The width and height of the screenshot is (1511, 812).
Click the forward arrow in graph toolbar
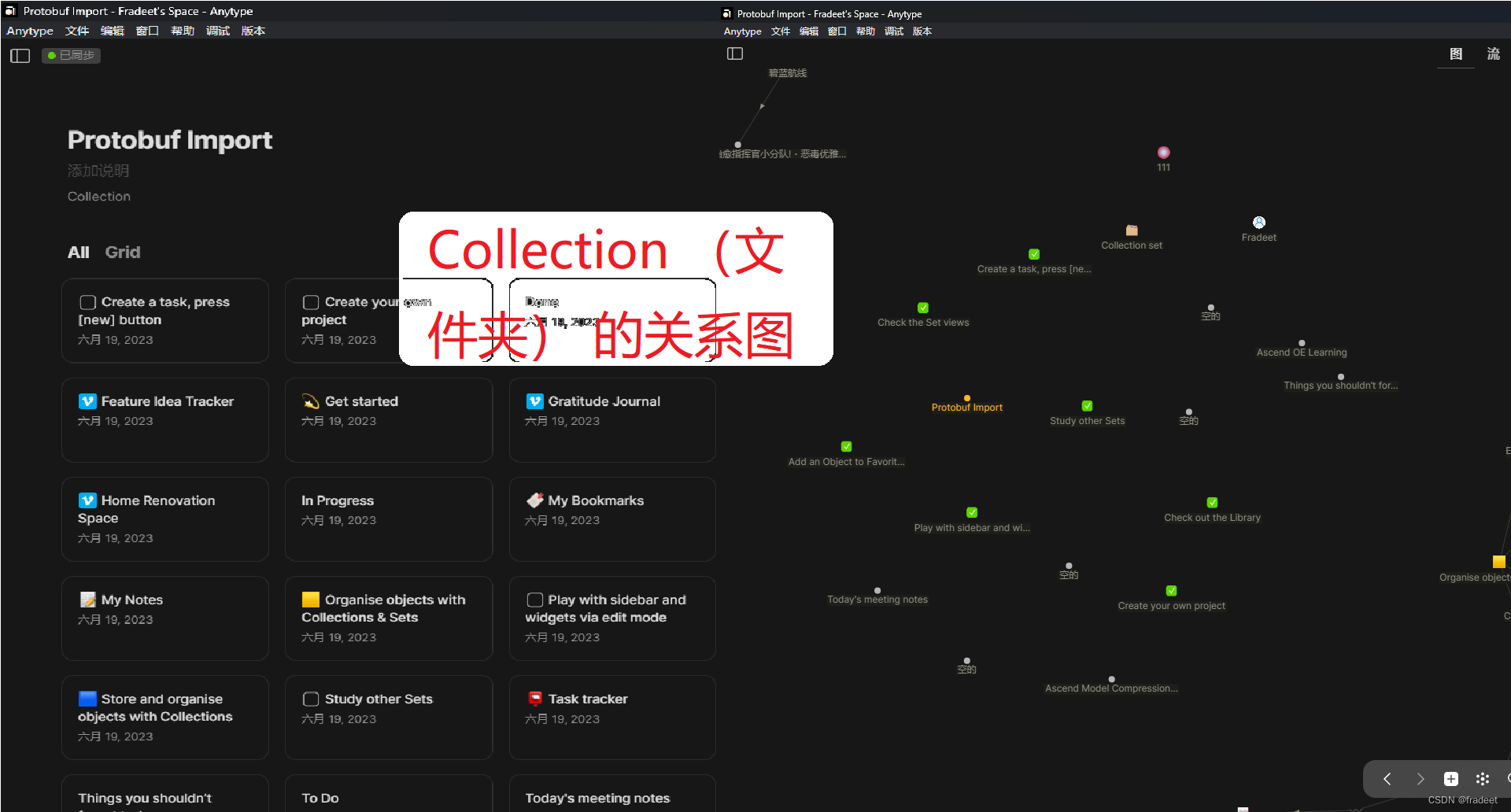click(x=1420, y=779)
